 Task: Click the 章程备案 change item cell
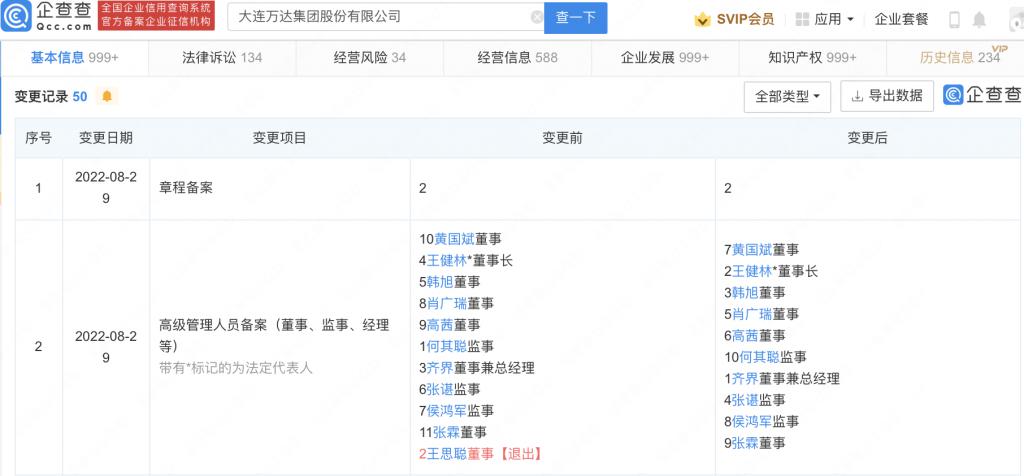point(280,189)
